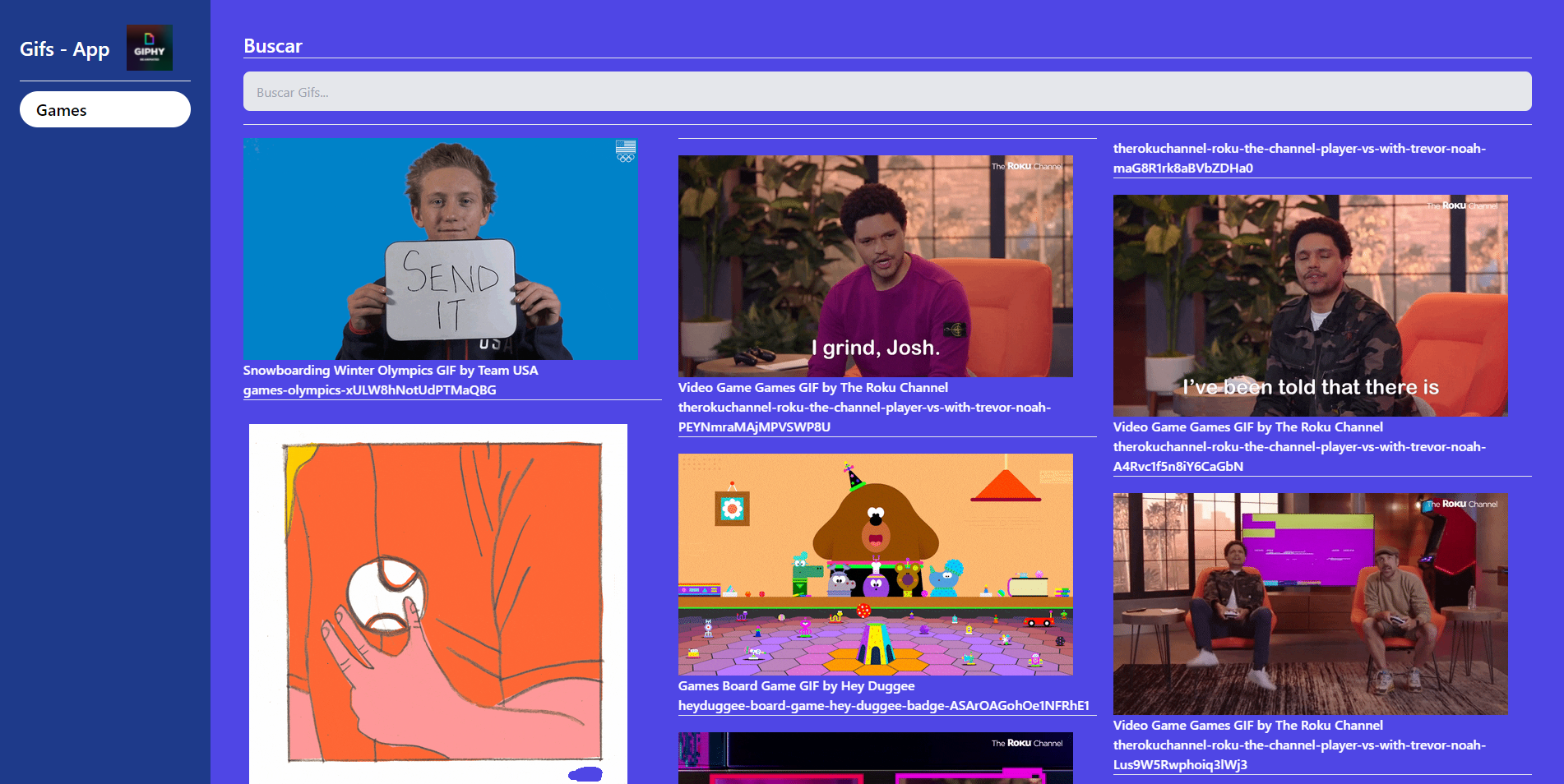Viewport: 1564px width, 784px height.
Task: Click the title under 'I've been told' GIF
Action: coord(1248,427)
